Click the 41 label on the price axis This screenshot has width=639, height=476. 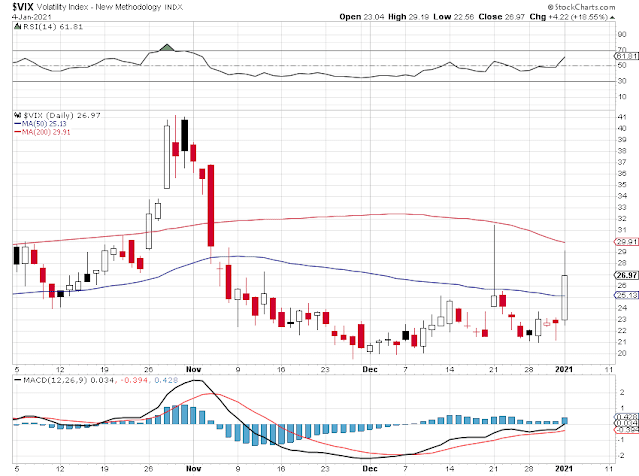pyautogui.click(x=622, y=117)
